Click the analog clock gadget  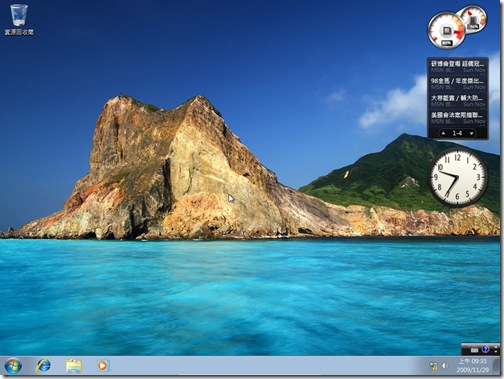(x=458, y=177)
